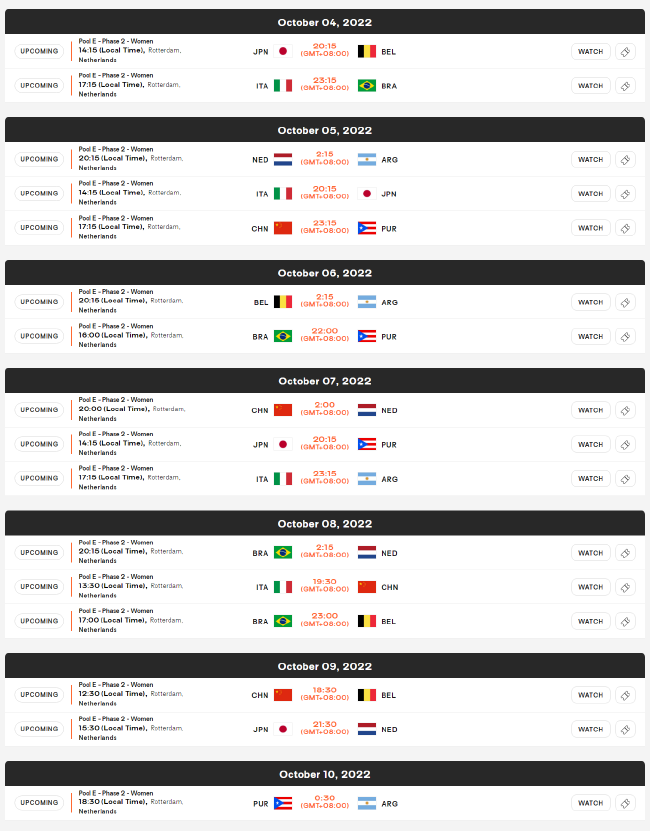650x831 pixels.
Task: Click ticket icon for PUR vs ARG match
Action: click(625, 803)
